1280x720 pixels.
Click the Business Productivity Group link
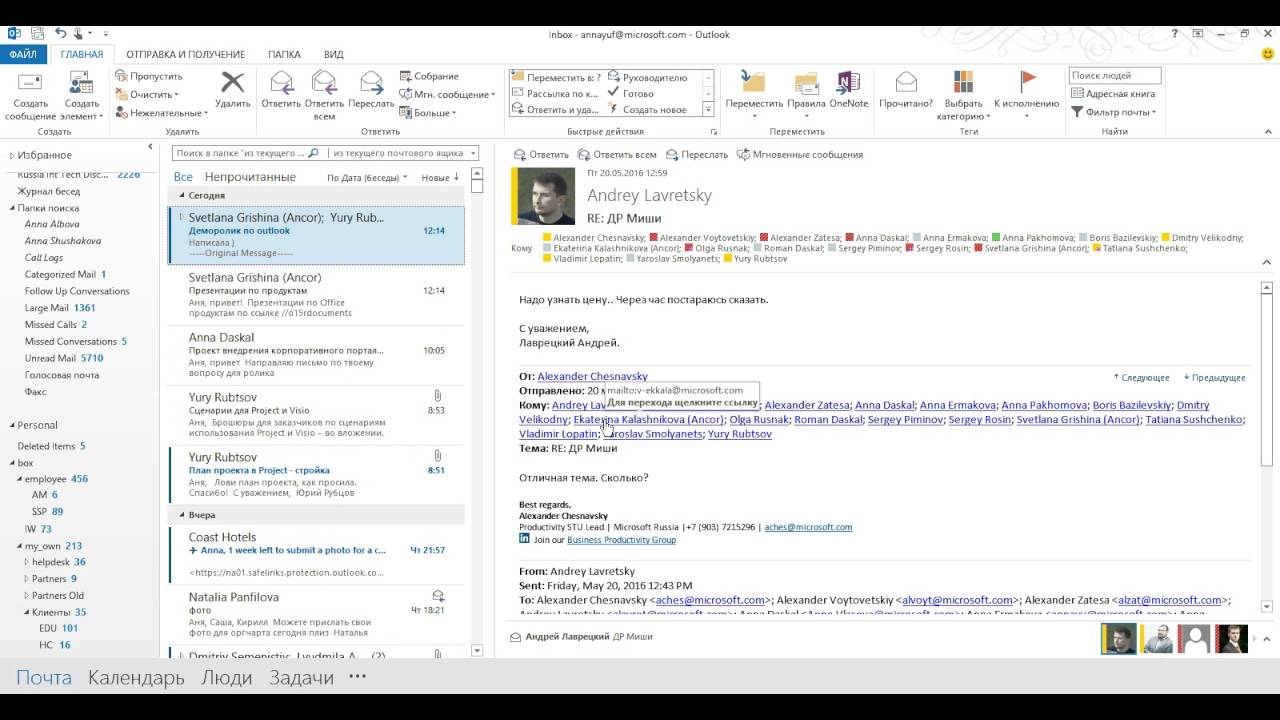(x=621, y=540)
